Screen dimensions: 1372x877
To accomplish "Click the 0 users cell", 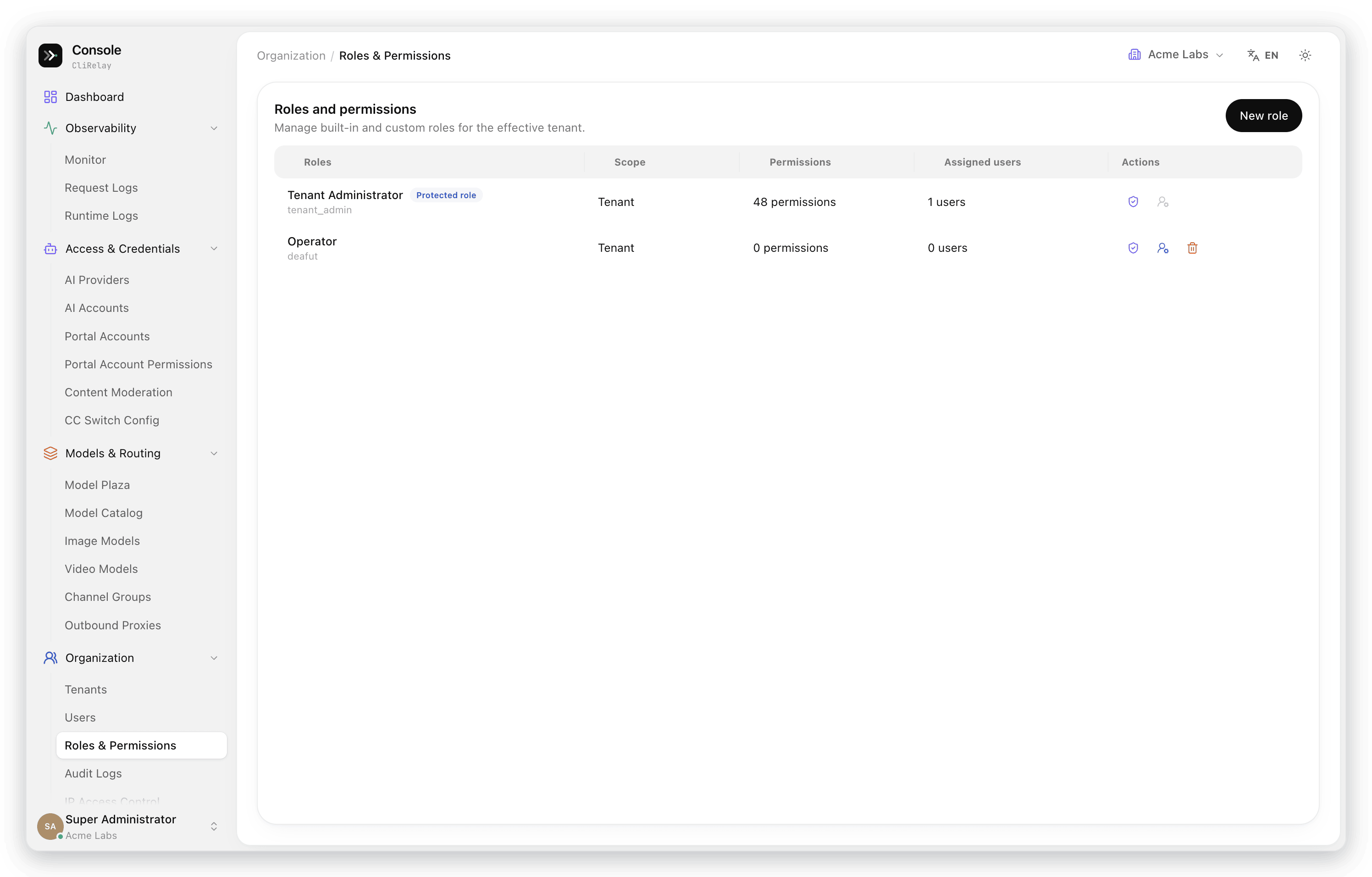I will (947, 248).
